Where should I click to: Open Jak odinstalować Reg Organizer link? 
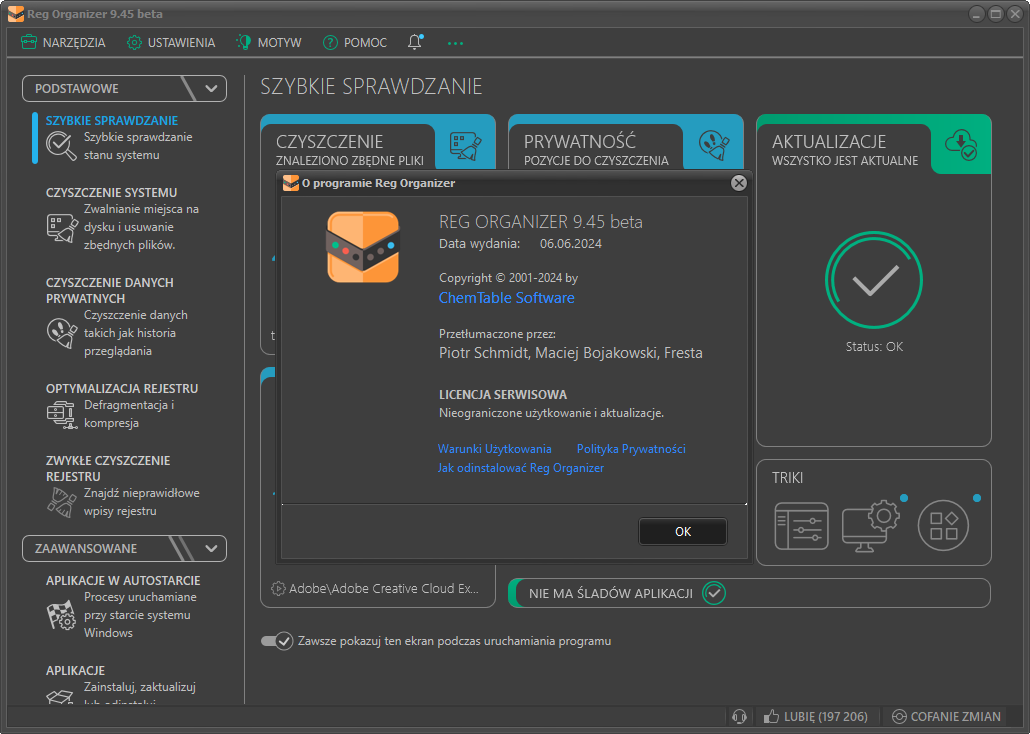521,468
